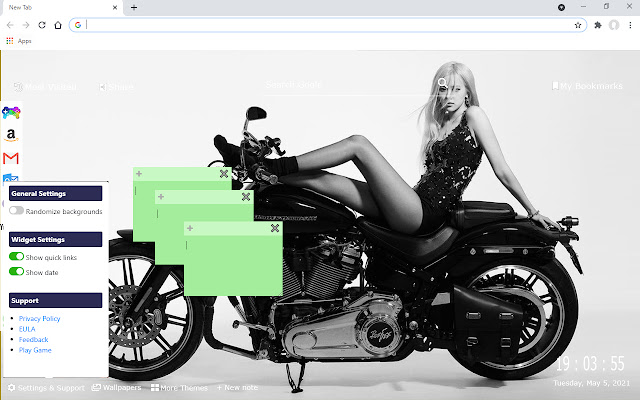Add note using front note's plus
Screen dimensions: 640x400
coord(190,228)
